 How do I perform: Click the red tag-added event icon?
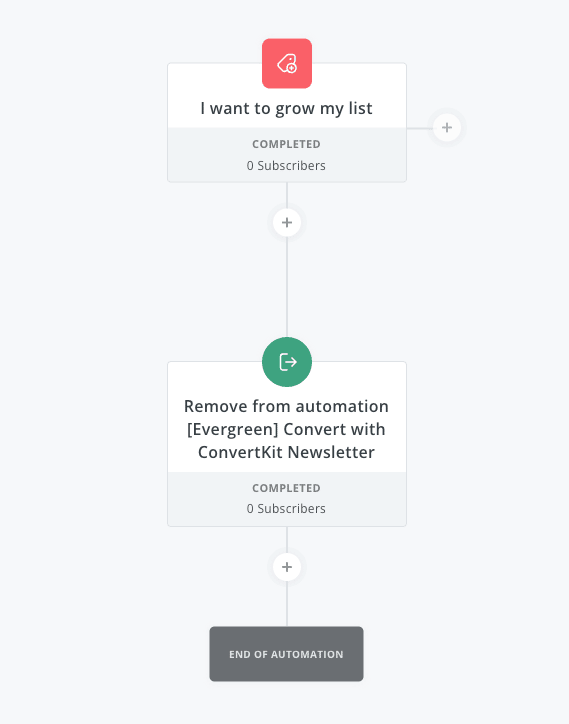click(287, 63)
